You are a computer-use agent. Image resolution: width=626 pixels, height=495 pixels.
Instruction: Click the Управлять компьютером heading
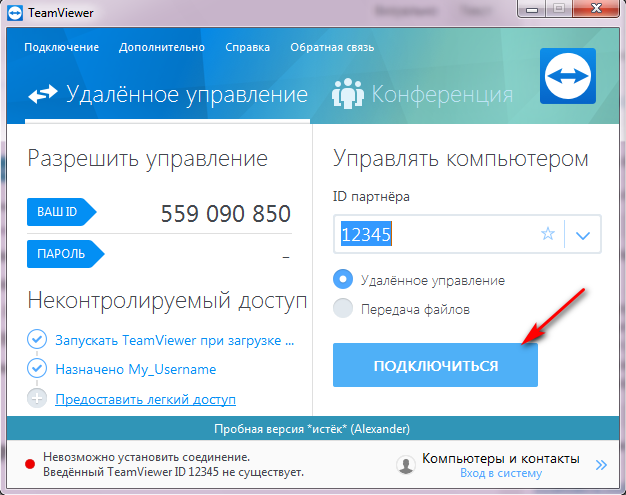(x=461, y=159)
